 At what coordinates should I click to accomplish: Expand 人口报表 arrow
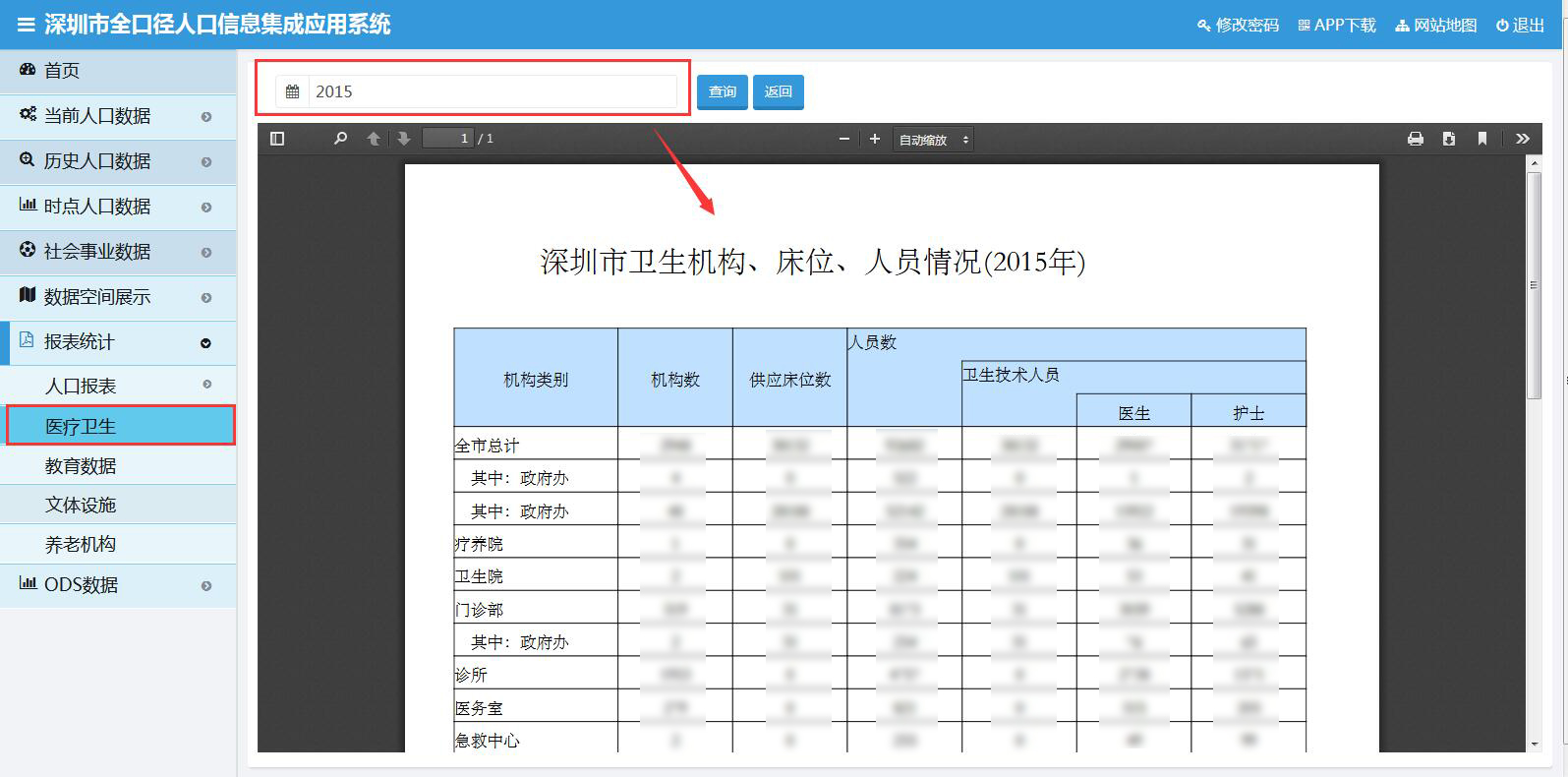(206, 385)
